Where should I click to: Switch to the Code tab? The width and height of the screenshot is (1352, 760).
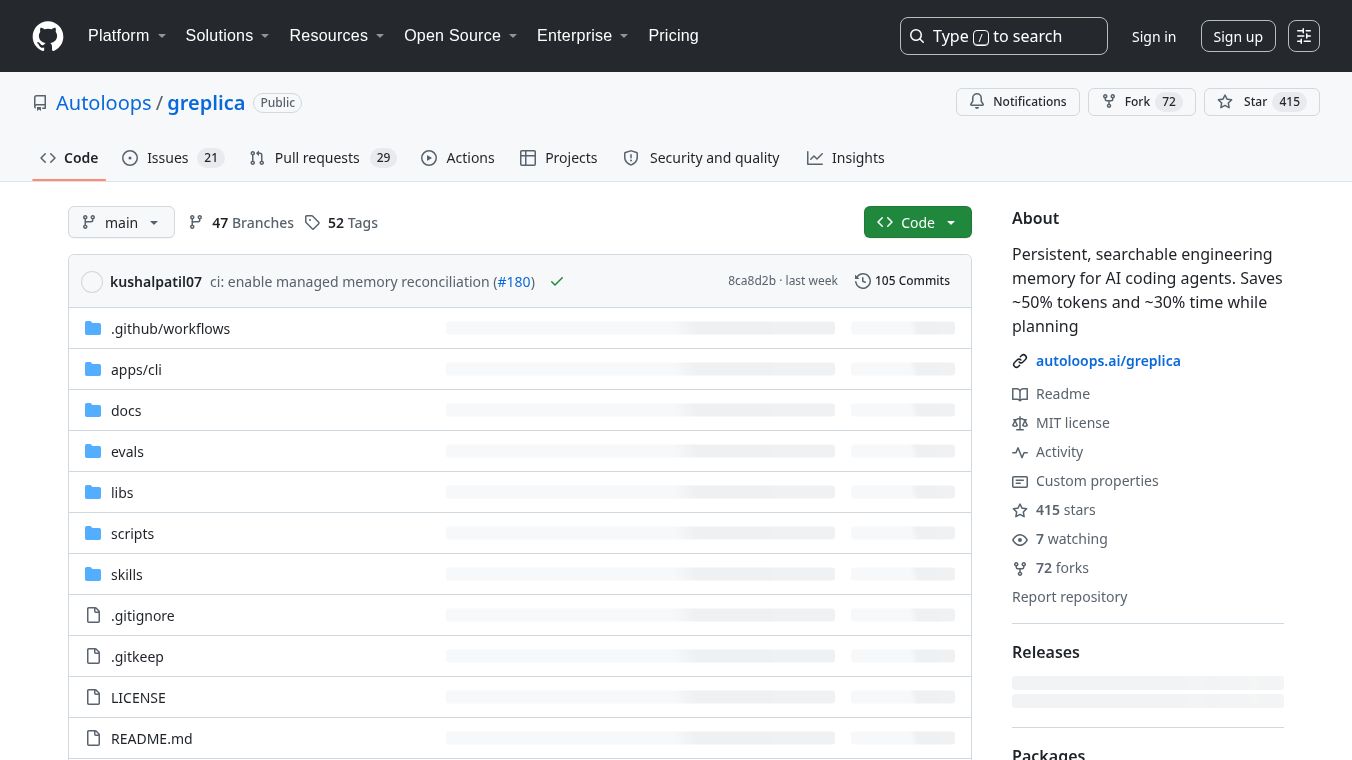pyautogui.click(x=69, y=158)
